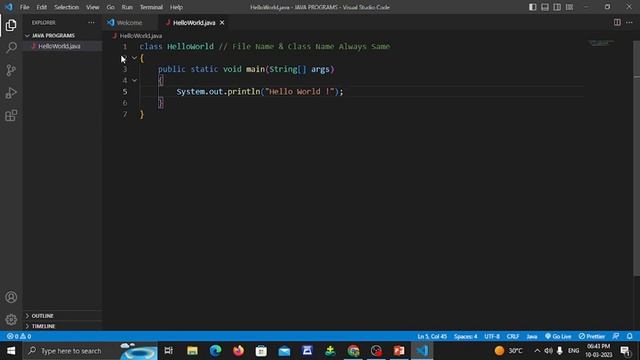The width and height of the screenshot is (640, 360).
Task: Click the VS Code logo in title bar
Action: tap(9, 7)
